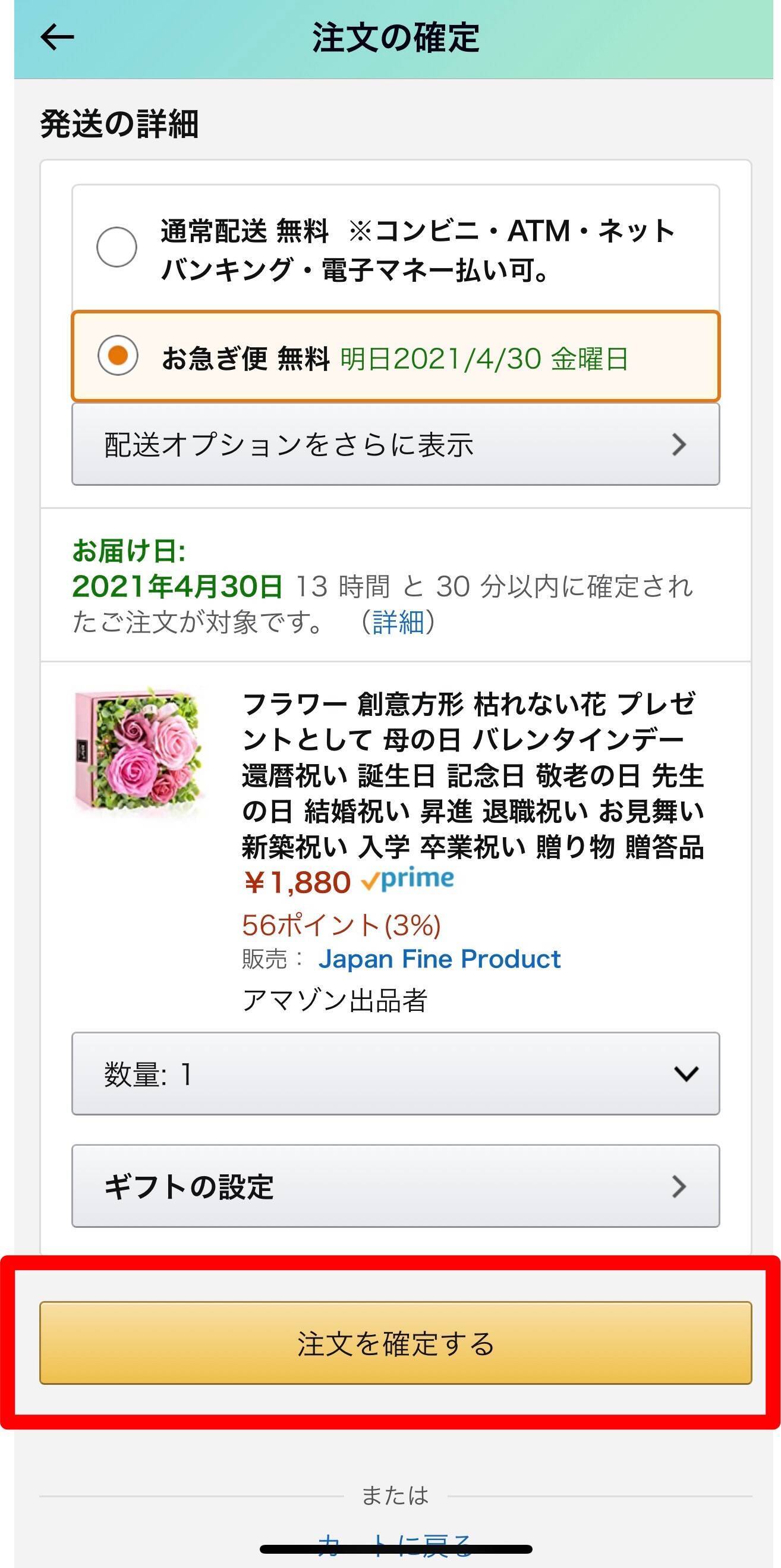
Task: Tap the back arrow in the header
Action: [x=57, y=37]
